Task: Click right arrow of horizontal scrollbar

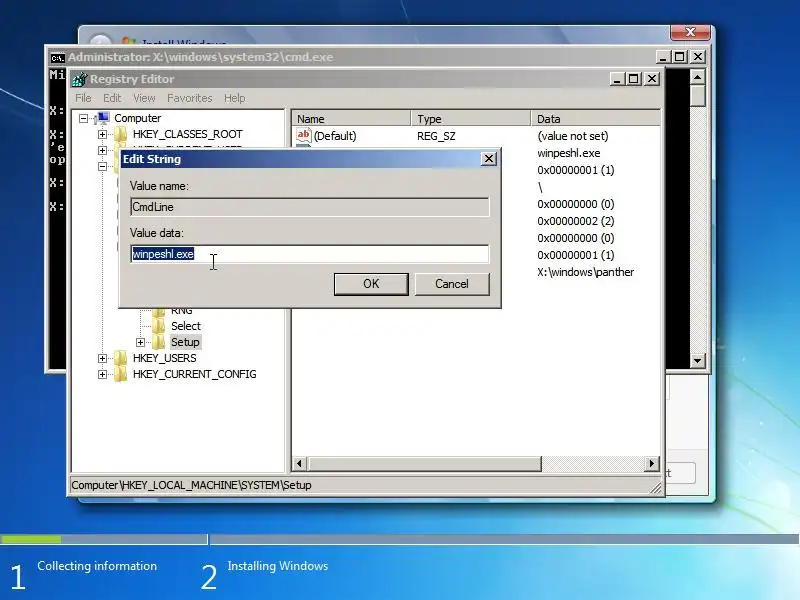Action: click(x=651, y=464)
